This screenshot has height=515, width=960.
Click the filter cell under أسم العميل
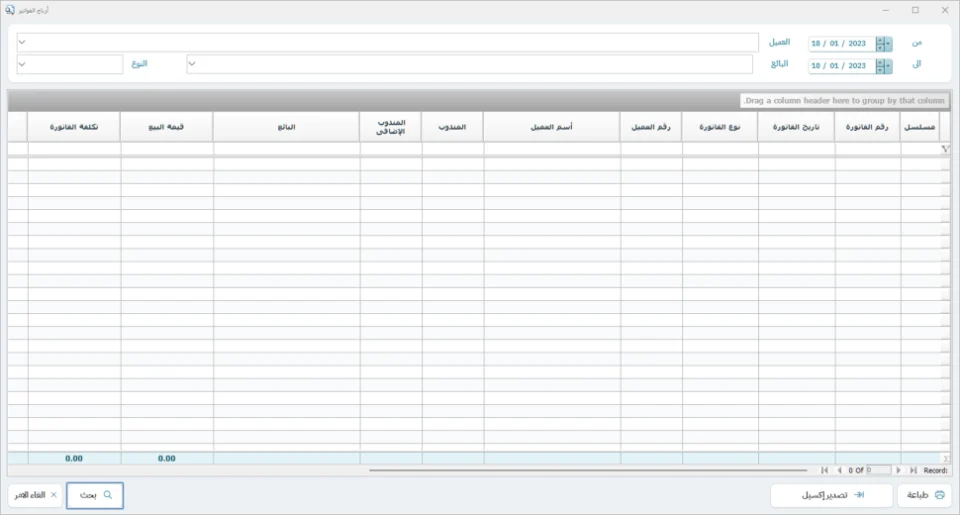pyautogui.click(x=552, y=149)
